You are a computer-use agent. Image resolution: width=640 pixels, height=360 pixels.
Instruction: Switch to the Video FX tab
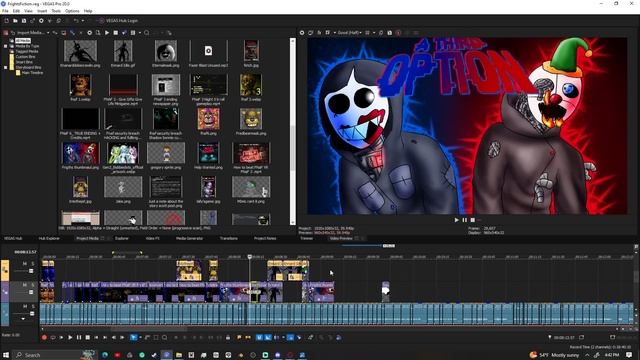point(152,238)
